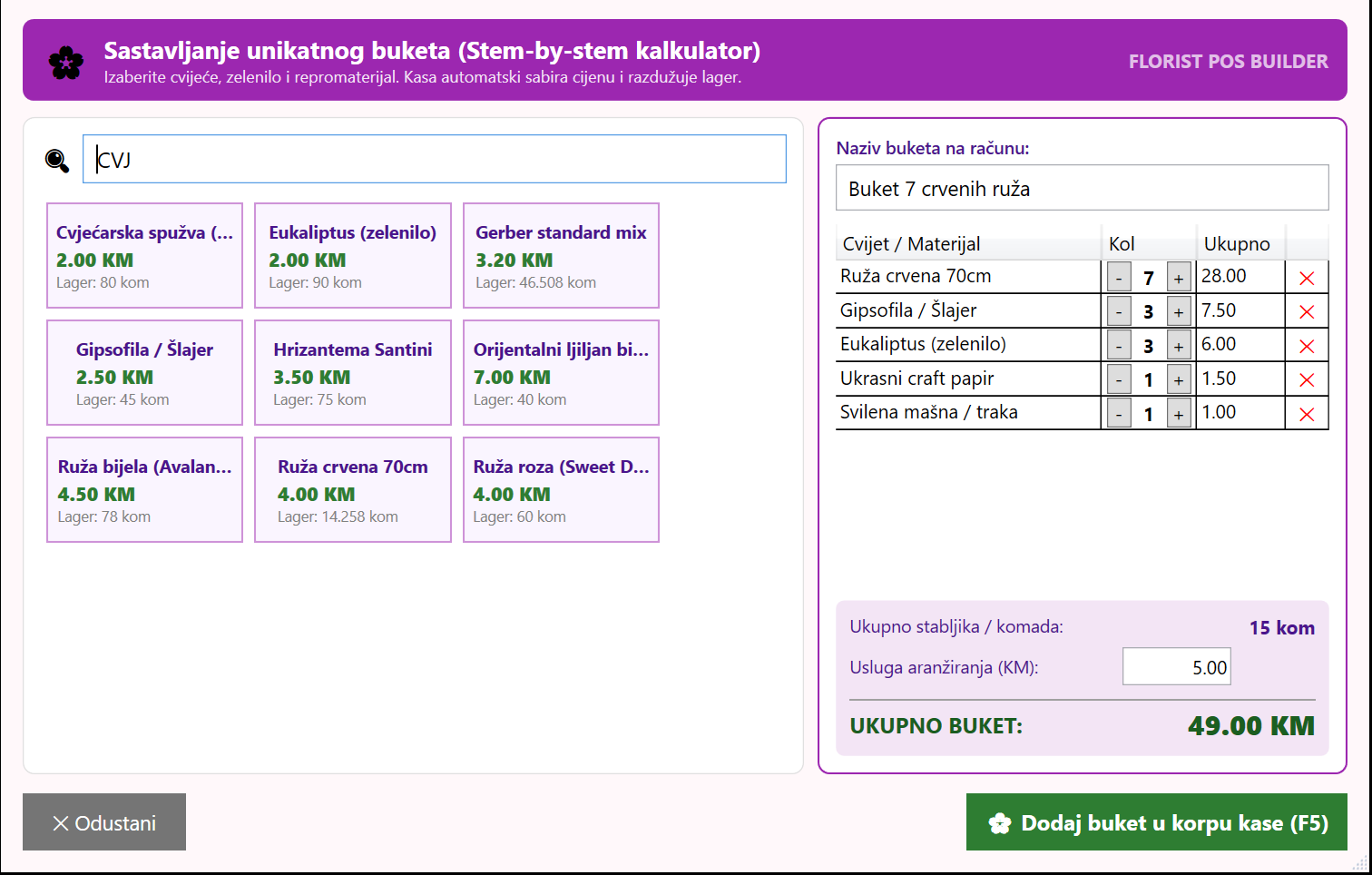Click the Cvijet / Materijal column header
The width and height of the screenshot is (1372, 875).
tap(968, 243)
